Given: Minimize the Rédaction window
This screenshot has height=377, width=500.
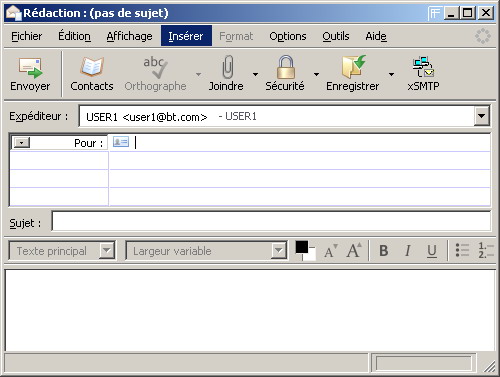Looking at the screenshot, I should tap(451, 13).
